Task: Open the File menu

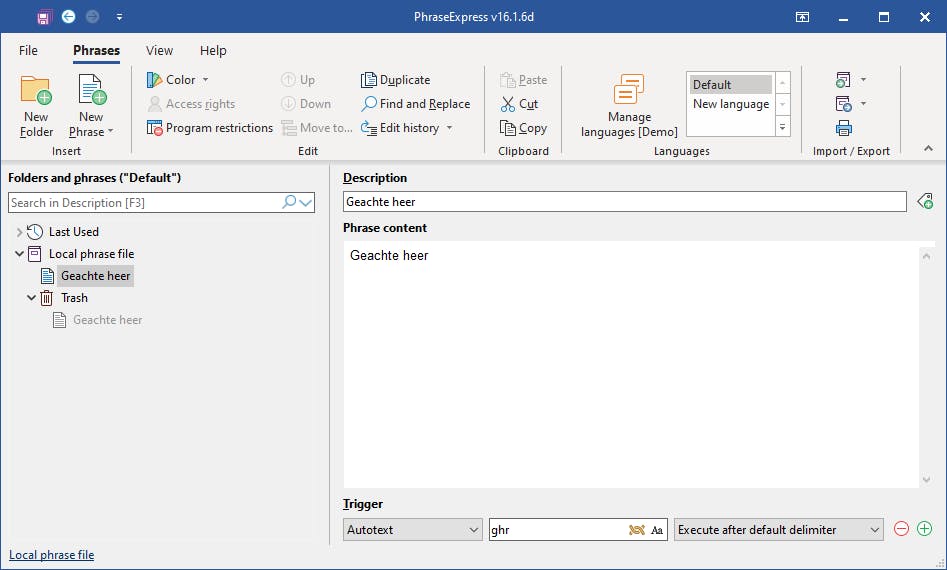Action: click(x=28, y=51)
